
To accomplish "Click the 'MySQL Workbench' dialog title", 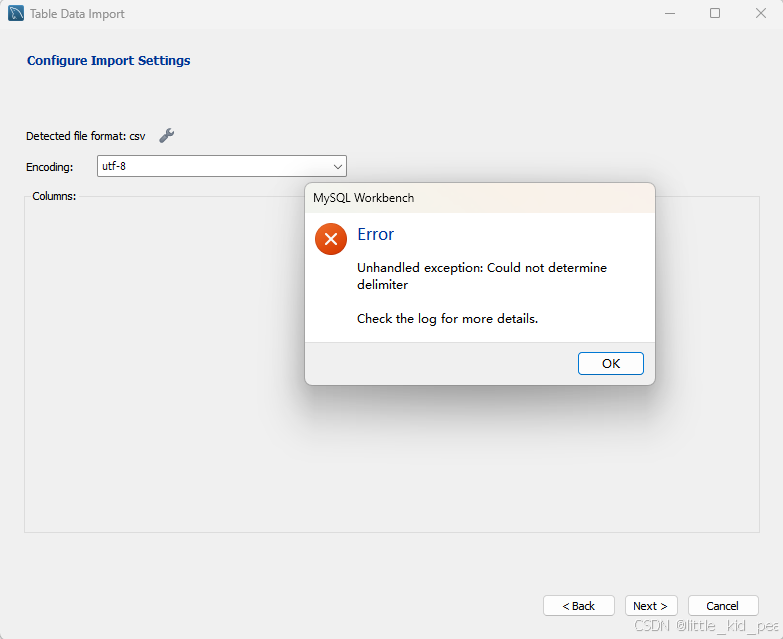I will [364, 198].
